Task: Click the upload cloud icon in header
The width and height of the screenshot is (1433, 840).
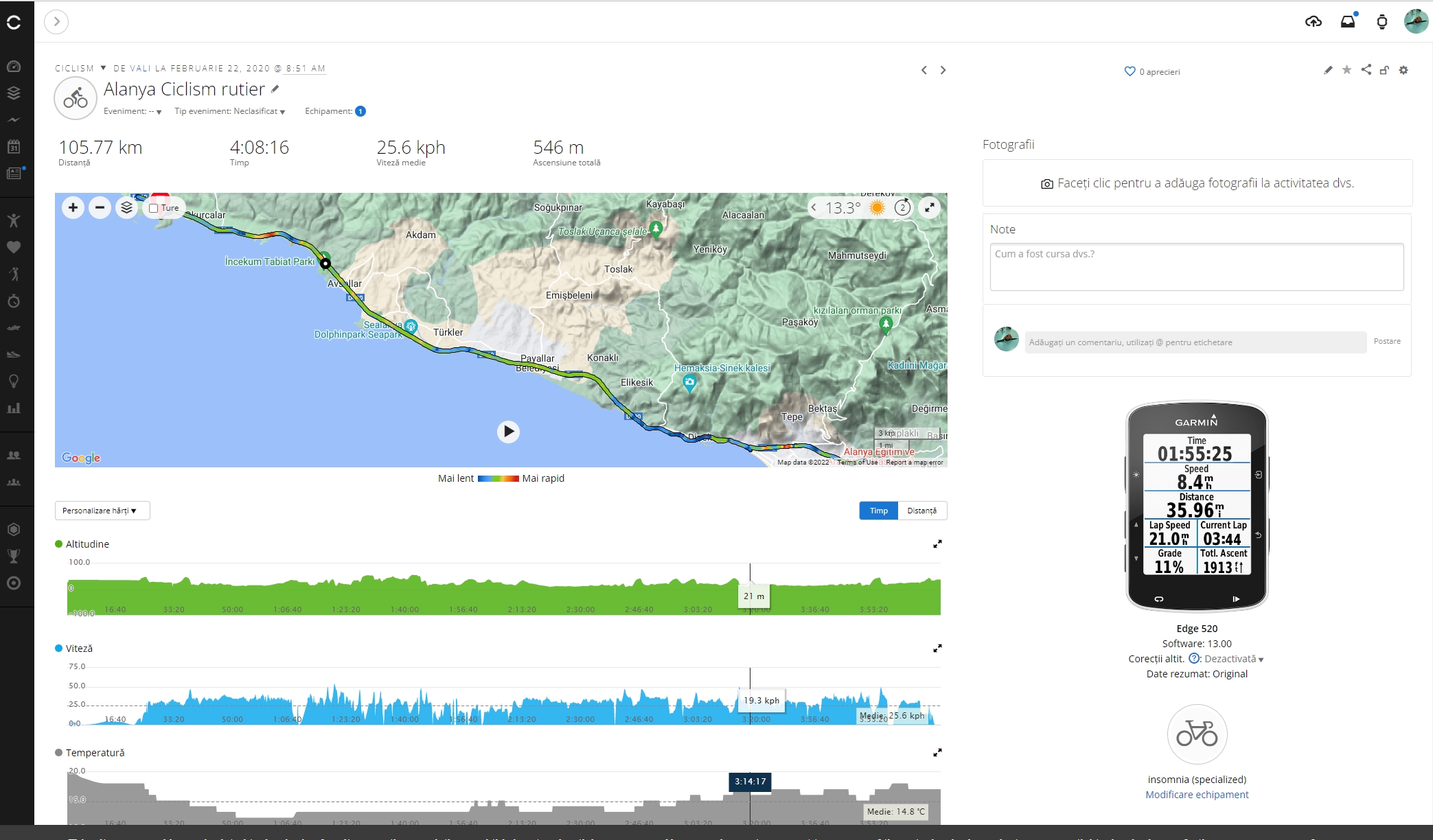Action: click(1313, 22)
